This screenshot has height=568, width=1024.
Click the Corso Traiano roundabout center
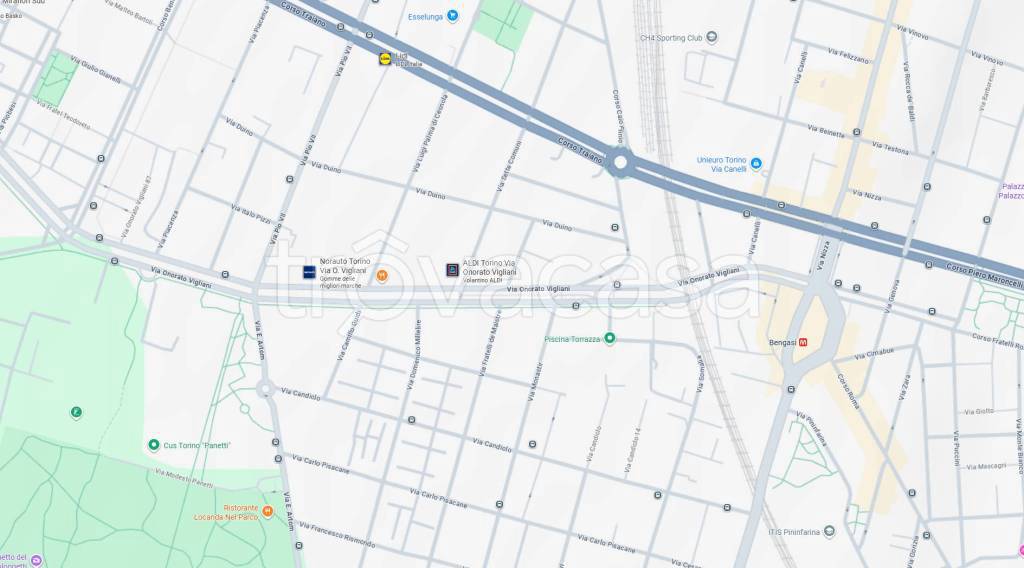[620, 163]
